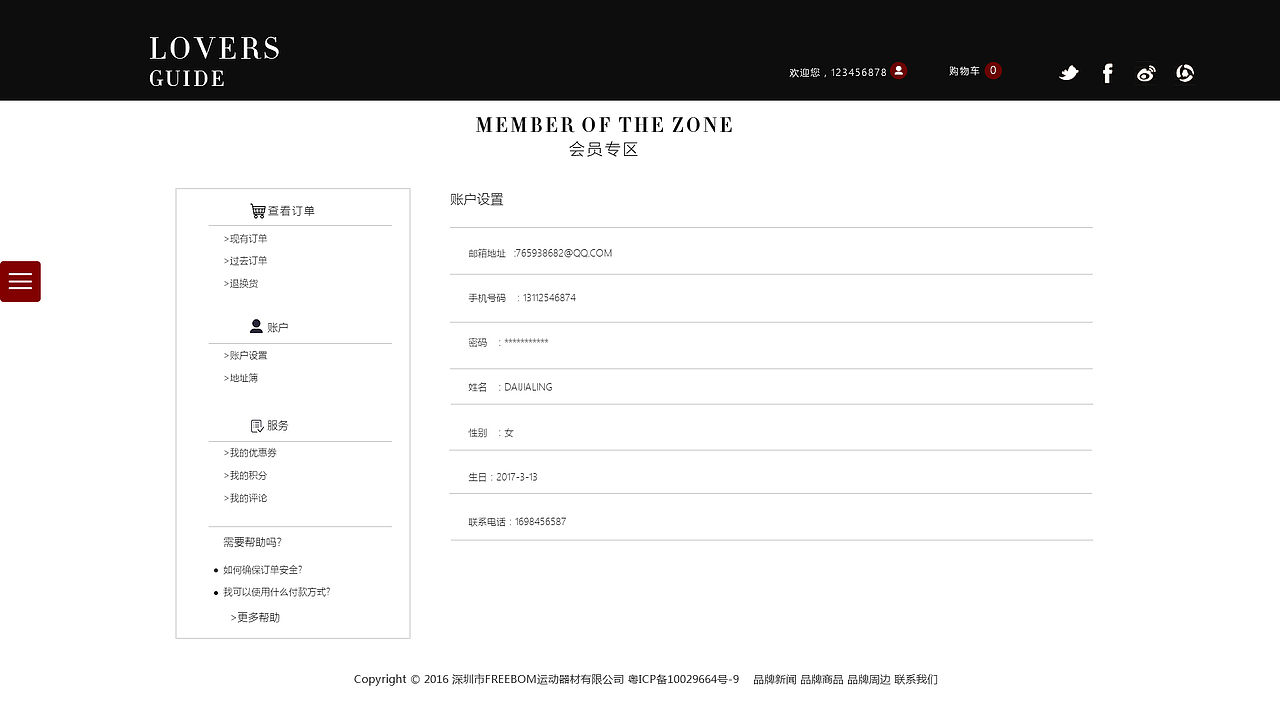Select 过去订单 from the sidebar

pyautogui.click(x=246, y=261)
